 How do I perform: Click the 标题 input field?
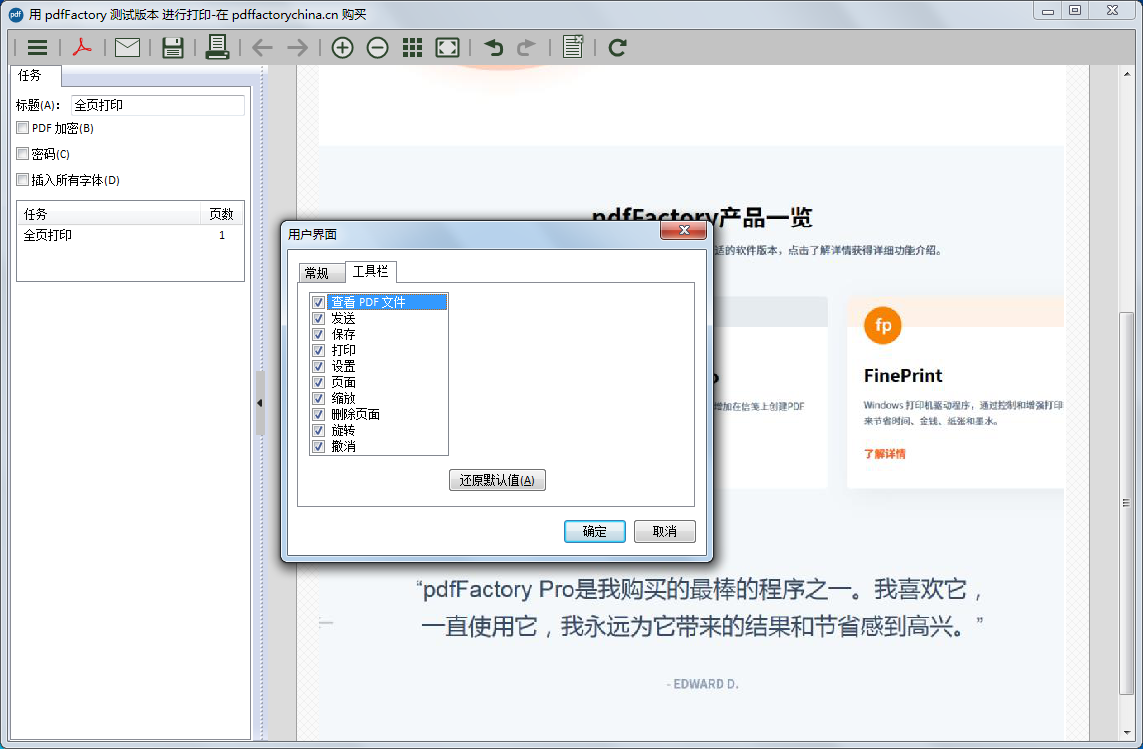pos(158,105)
